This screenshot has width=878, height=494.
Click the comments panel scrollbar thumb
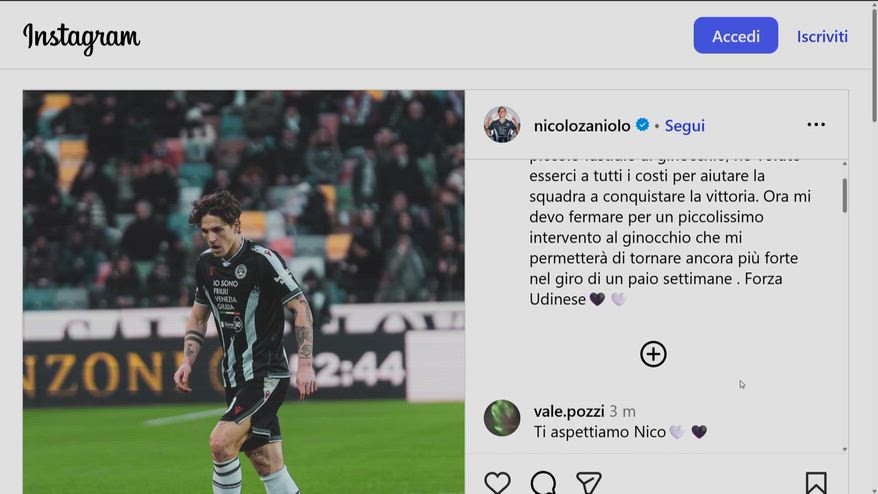(844, 195)
